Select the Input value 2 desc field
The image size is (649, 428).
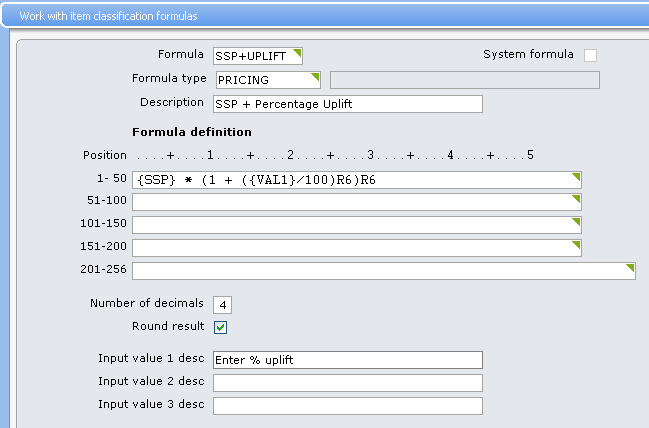pos(347,383)
